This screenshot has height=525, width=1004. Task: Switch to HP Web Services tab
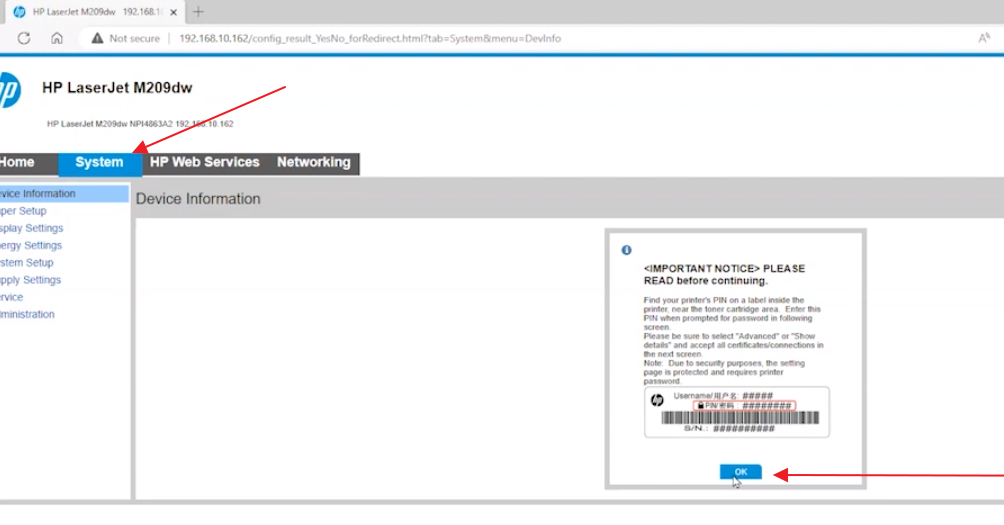point(204,163)
